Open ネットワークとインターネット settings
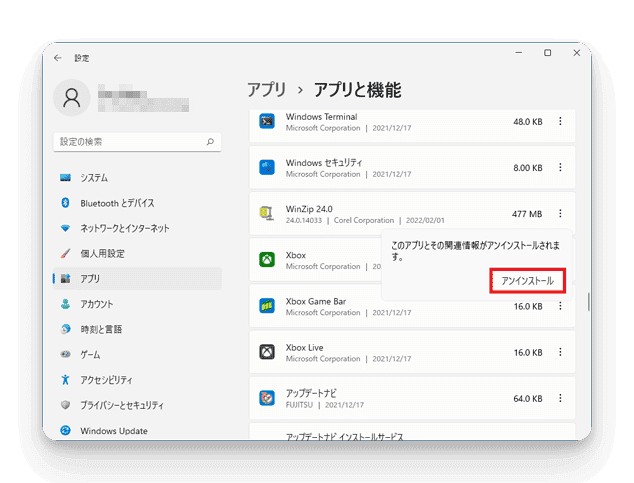Image resolution: width=634 pixels, height=483 pixels. 137,228
